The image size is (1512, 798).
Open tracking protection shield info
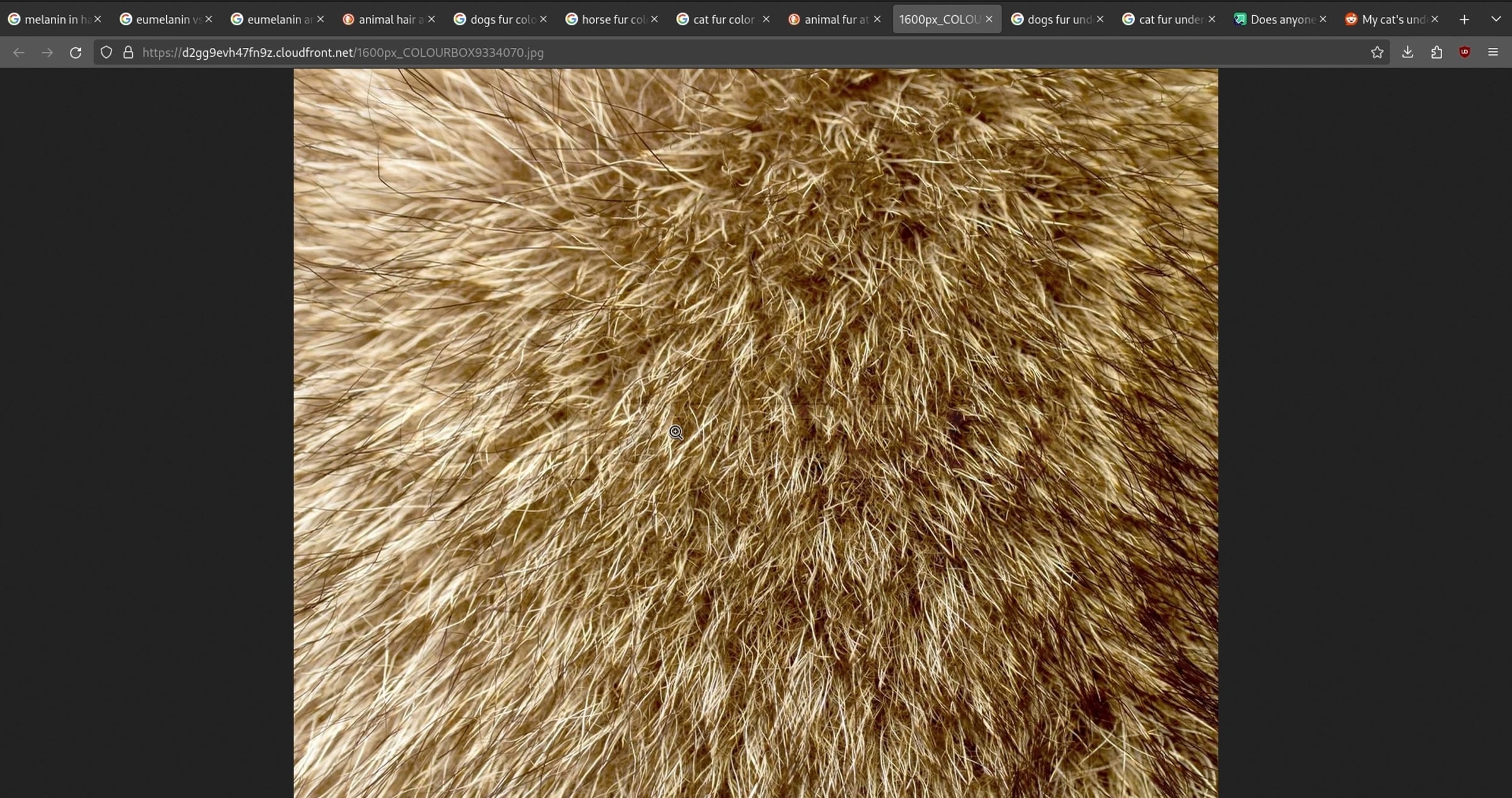point(106,53)
